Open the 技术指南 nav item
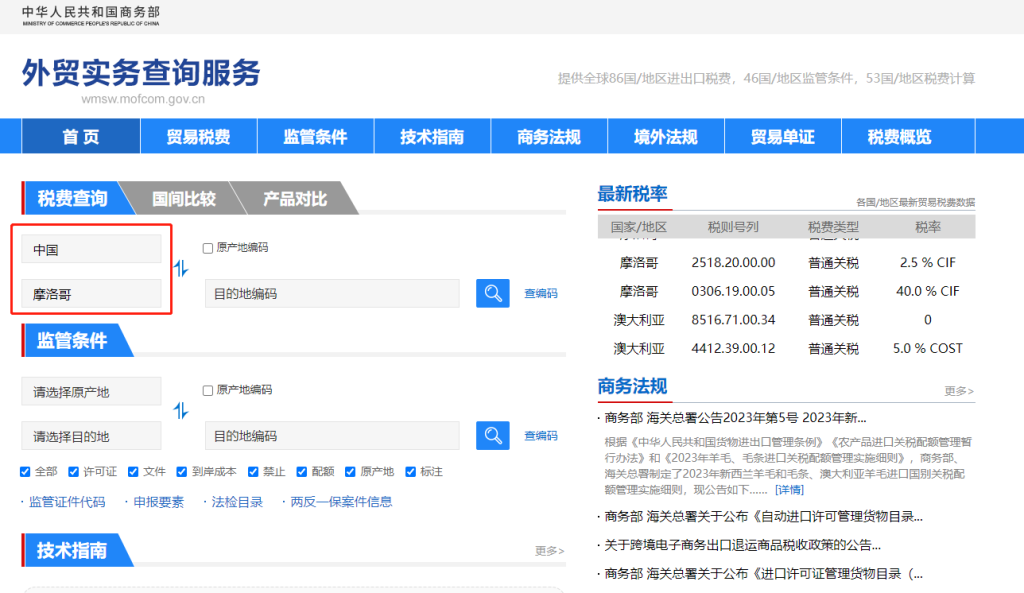This screenshot has height=593, width=1024. [x=432, y=136]
